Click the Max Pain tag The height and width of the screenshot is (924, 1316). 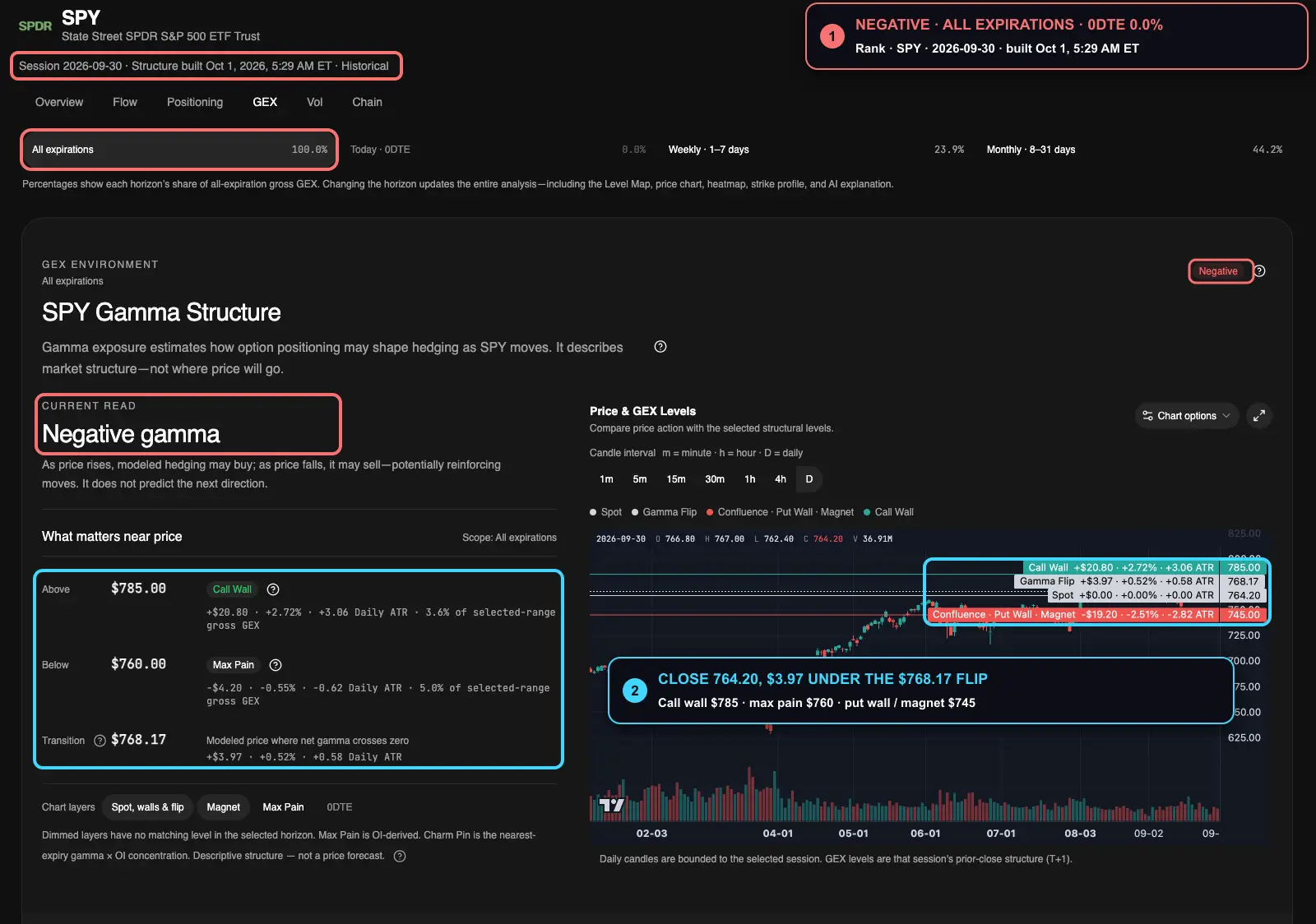(x=234, y=665)
